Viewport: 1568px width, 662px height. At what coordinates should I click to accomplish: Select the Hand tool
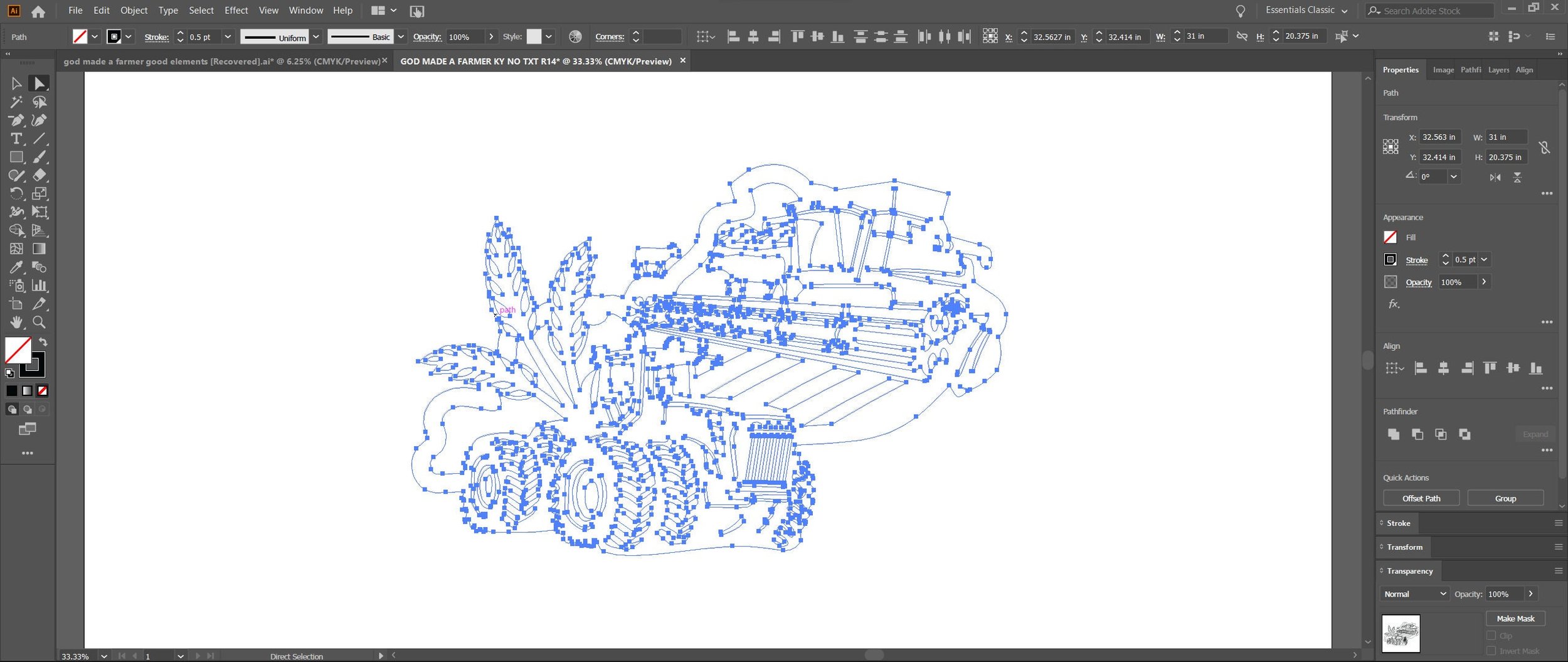[x=16, y=322]
